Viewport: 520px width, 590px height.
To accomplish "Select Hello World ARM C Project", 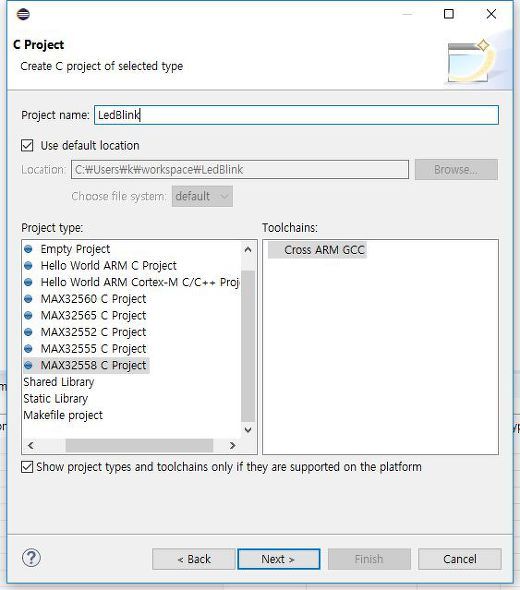I will [x=108, y=266].
